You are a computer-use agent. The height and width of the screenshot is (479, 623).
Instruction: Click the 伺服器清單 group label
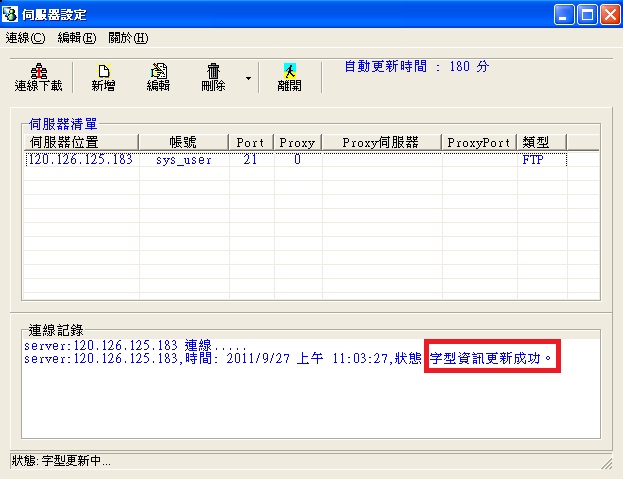click(x=63, y=124)
